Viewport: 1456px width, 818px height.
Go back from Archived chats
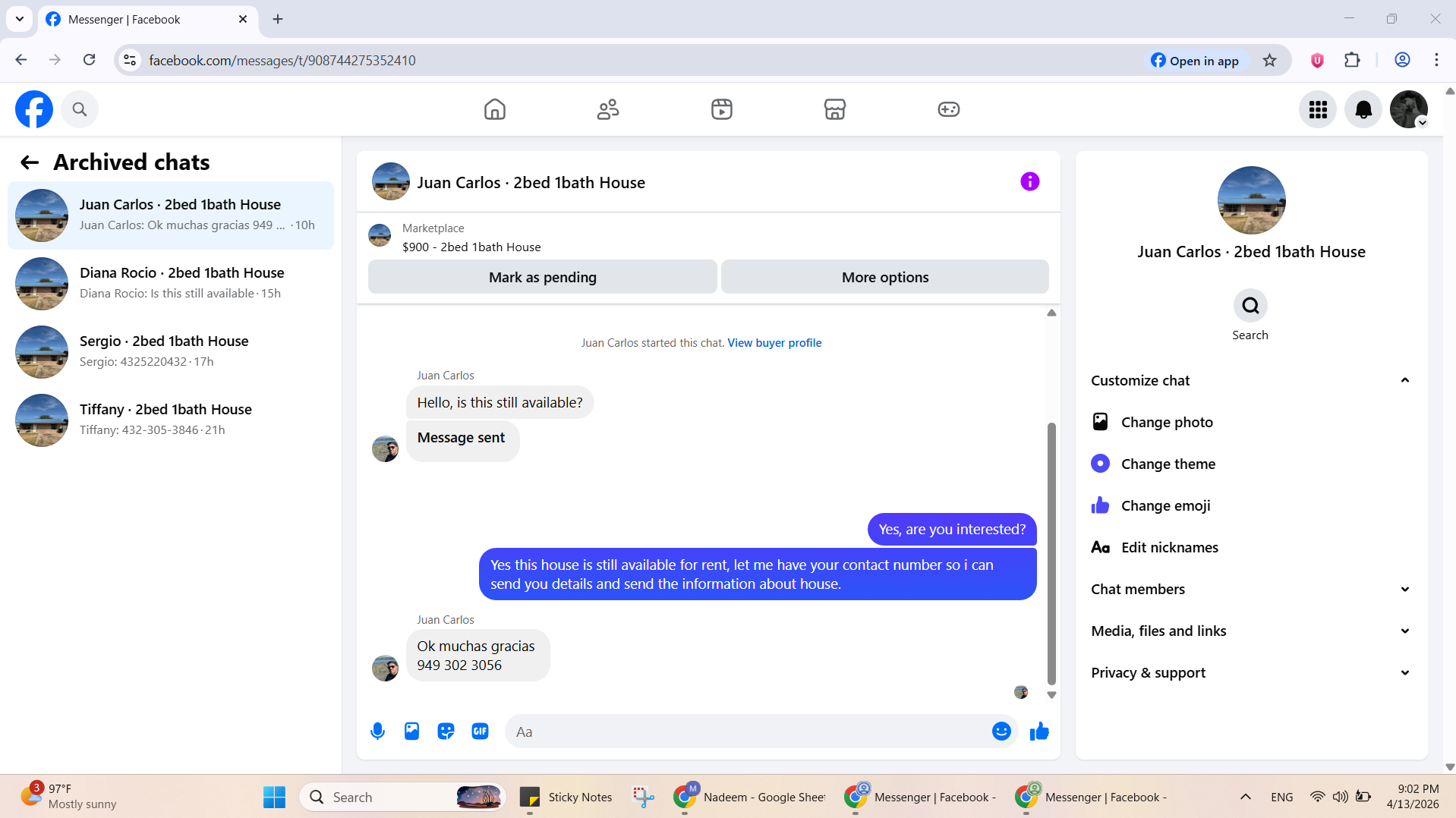(x=30, y=162)
